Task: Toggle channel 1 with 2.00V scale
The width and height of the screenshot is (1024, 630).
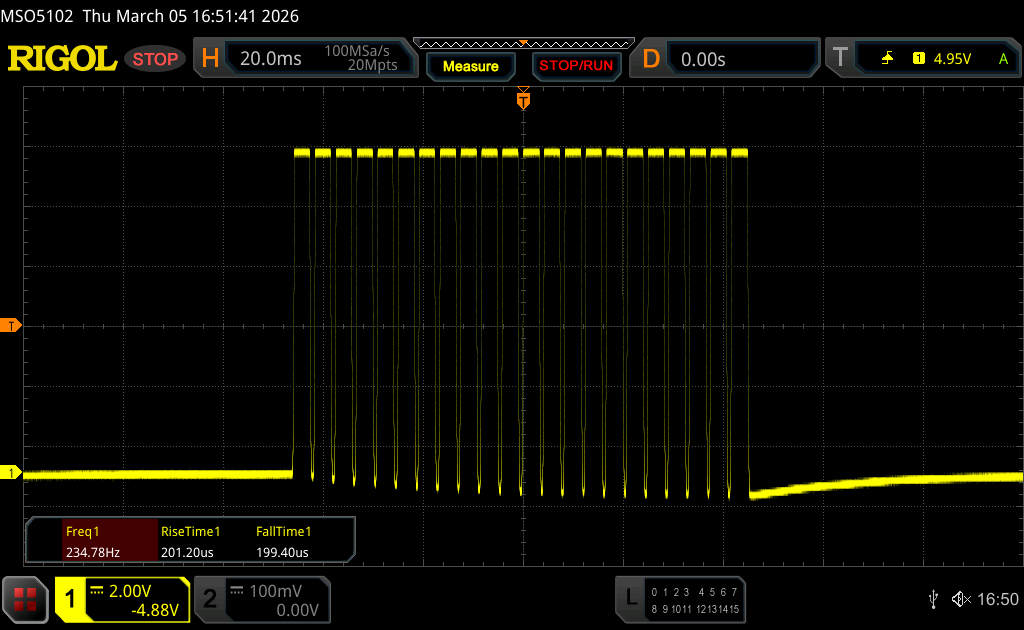Action: click(122, 599)
